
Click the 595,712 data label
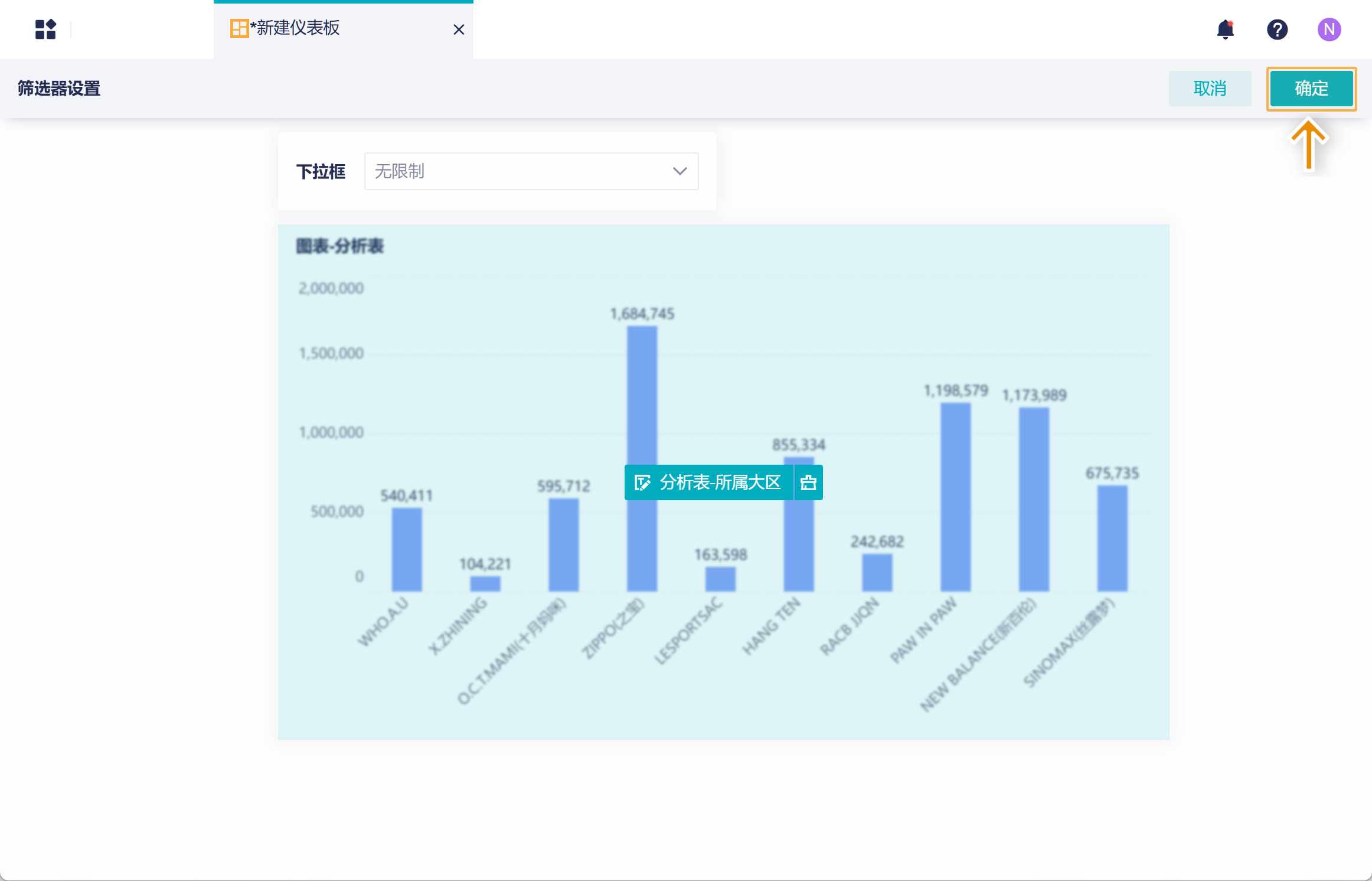(x=564, y=486)
